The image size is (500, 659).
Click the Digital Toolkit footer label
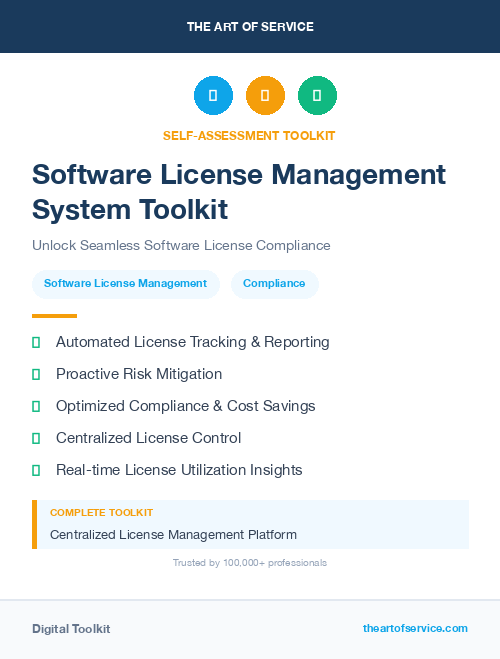click(71, 629)
